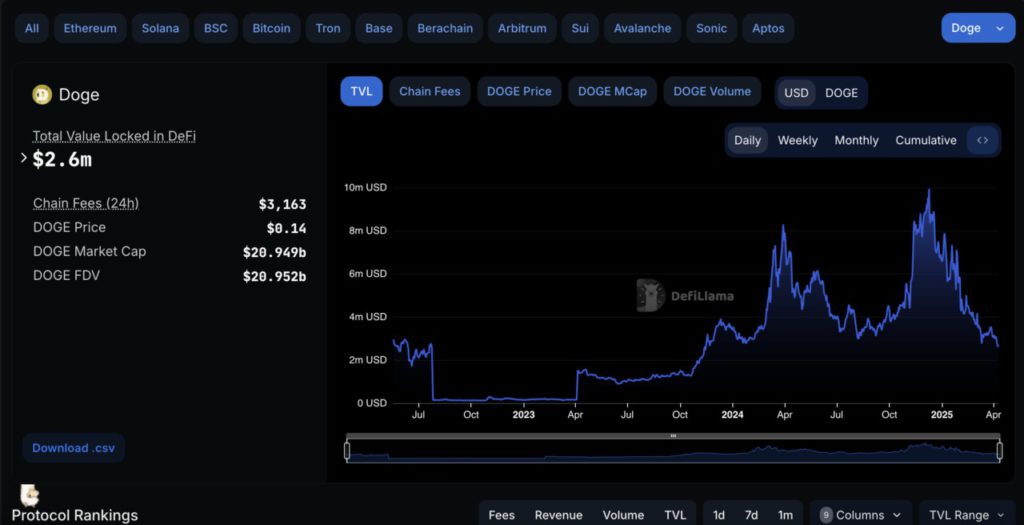The height and width of the screenshot is (525, 1024).
Task: Click the $2.6m TVL value
Action: point(62,159)
